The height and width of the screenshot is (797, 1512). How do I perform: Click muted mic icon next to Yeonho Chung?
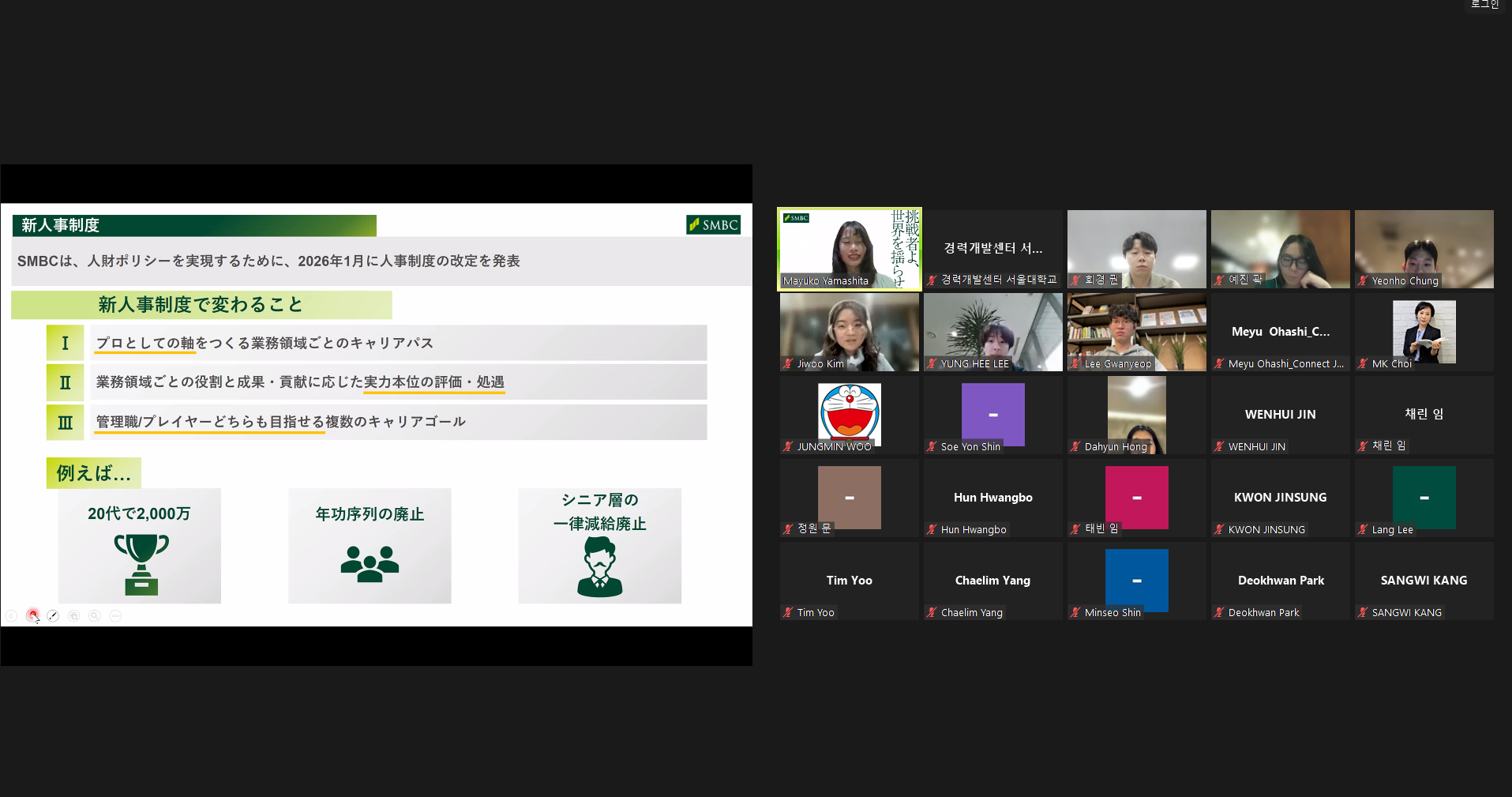[1364, 280]
